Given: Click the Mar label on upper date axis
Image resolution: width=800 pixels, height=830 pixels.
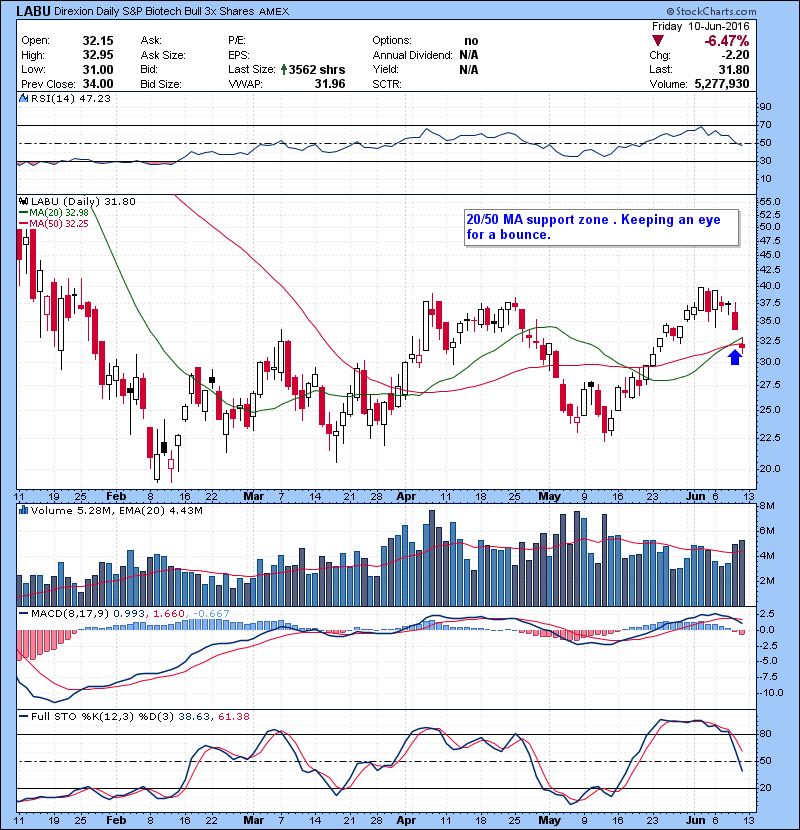Looking at the screenshot, I should pos(254,497).
